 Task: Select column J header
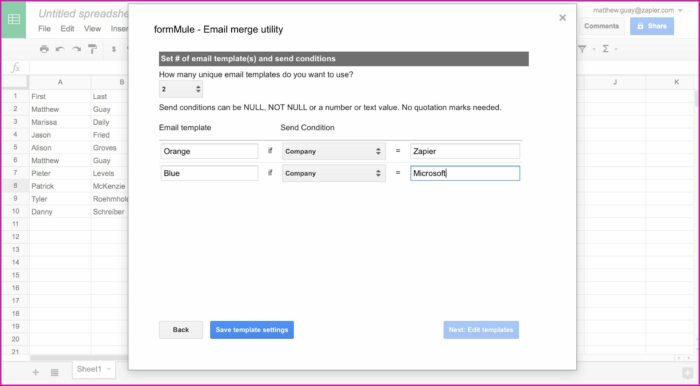click(615, 82)
